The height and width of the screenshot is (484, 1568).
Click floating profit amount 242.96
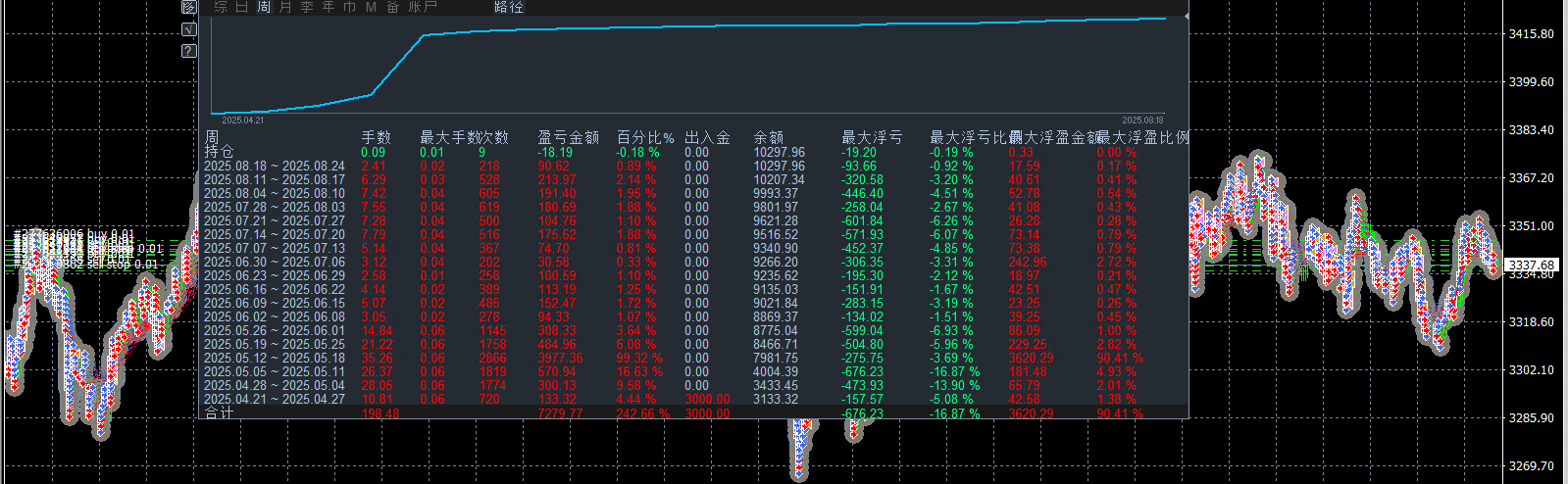1028,262
